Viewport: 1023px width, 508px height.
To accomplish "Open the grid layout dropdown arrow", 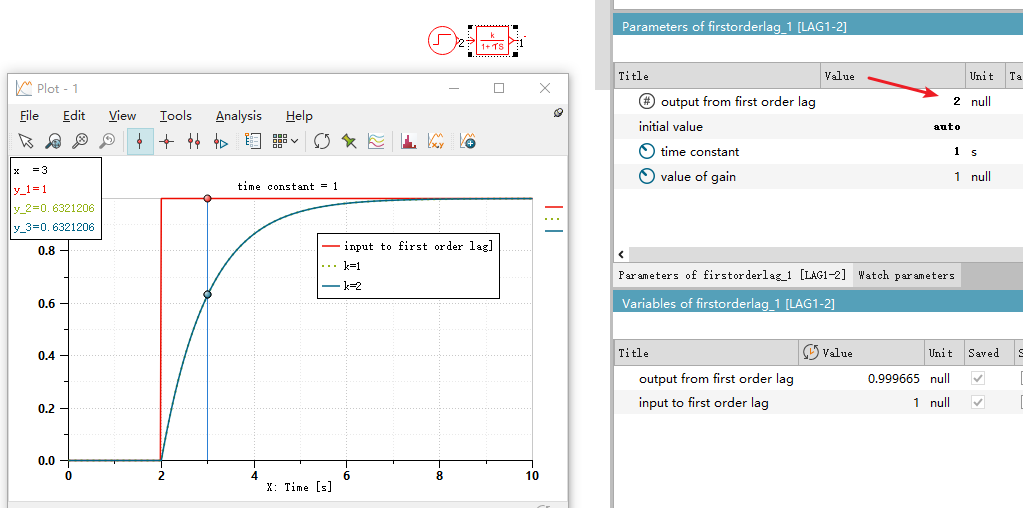I will pyautogui.click(x=294, y=142).
